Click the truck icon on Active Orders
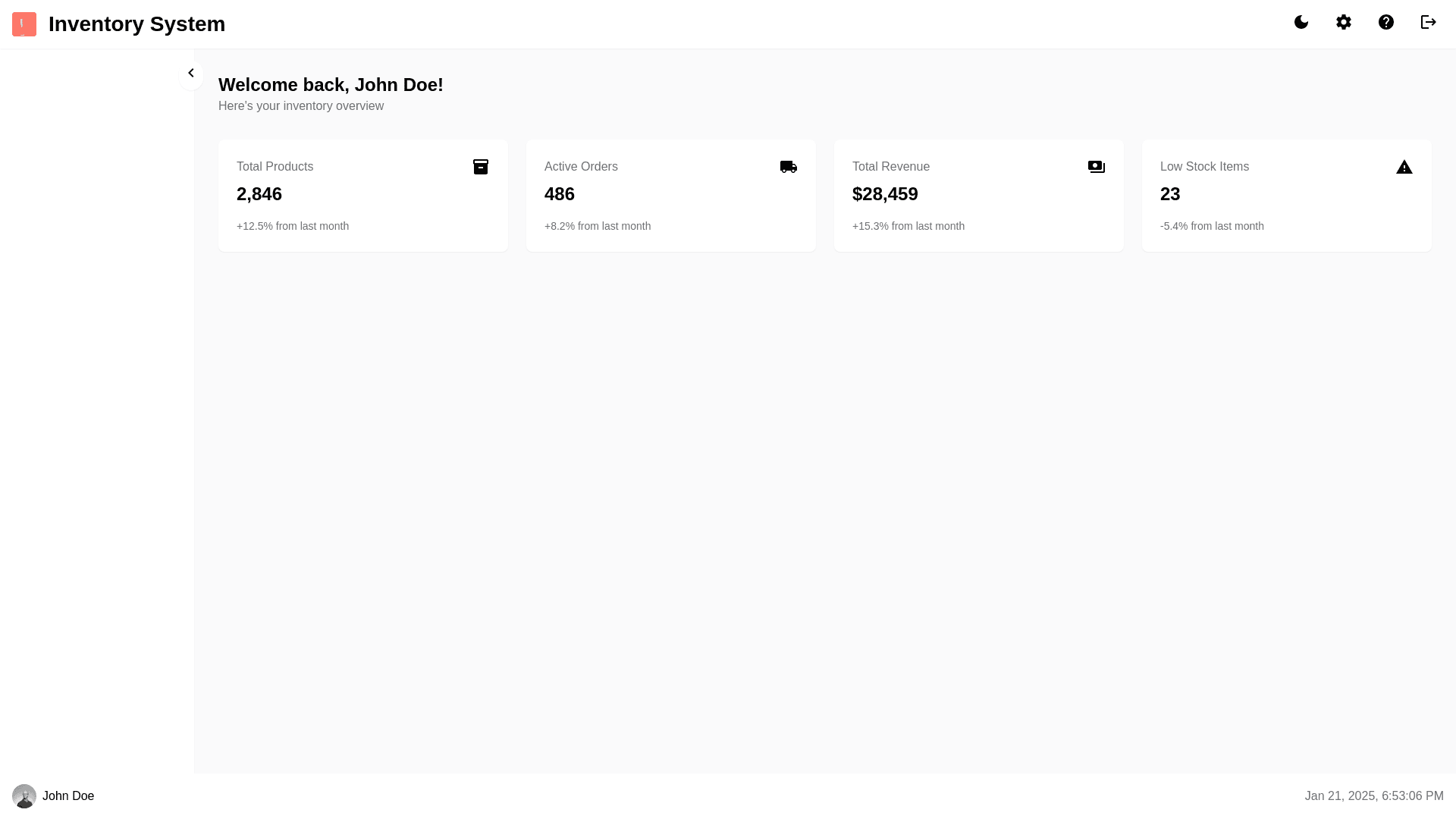Image resolution: width=1456 pixels, height=819 pixels. click(x=789, y=167)
